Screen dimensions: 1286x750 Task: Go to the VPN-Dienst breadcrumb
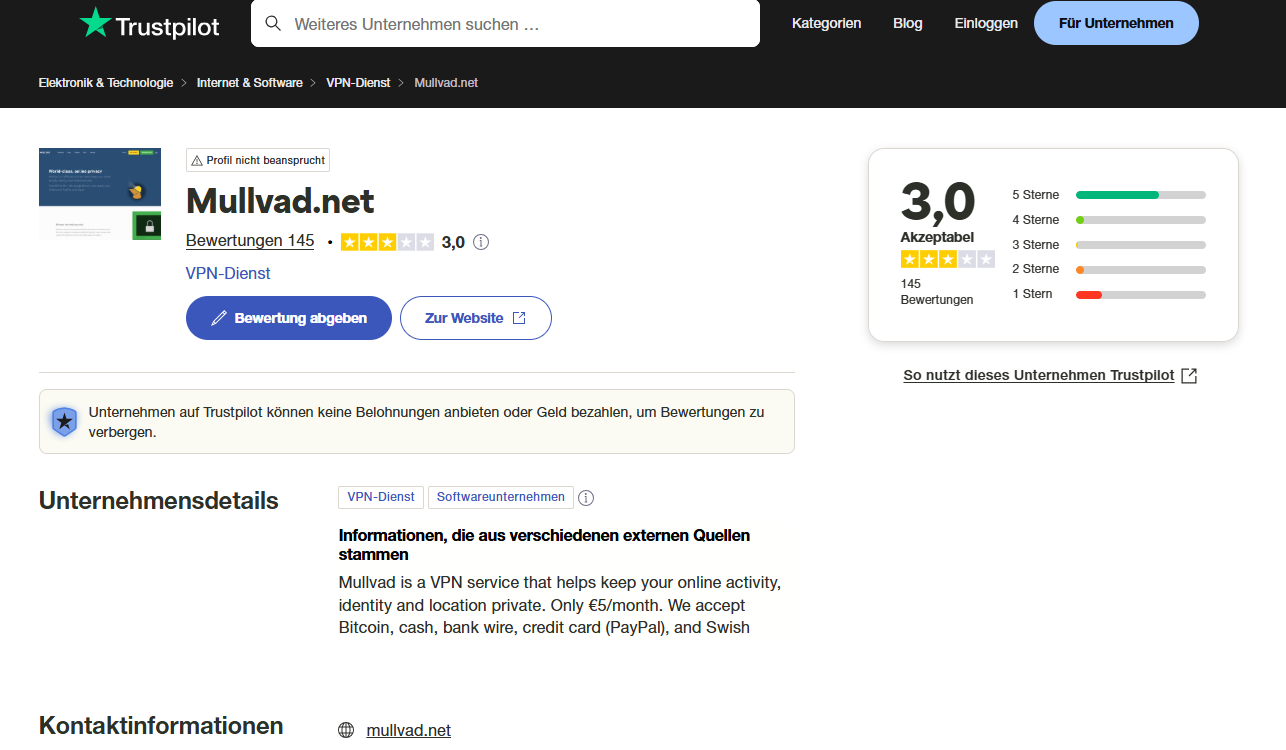pos(358,83)
